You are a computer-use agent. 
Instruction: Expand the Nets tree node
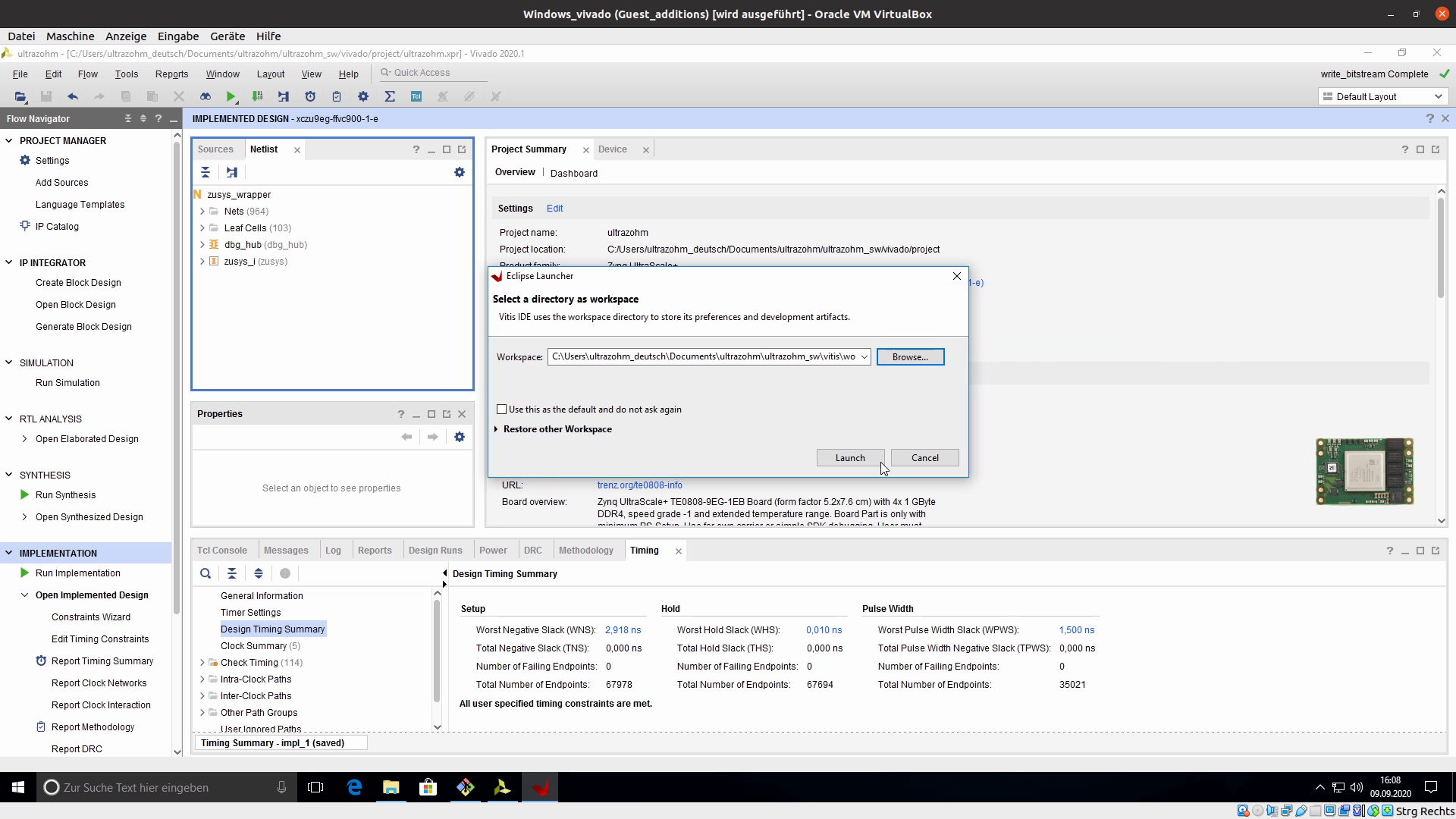coord(202,212)
